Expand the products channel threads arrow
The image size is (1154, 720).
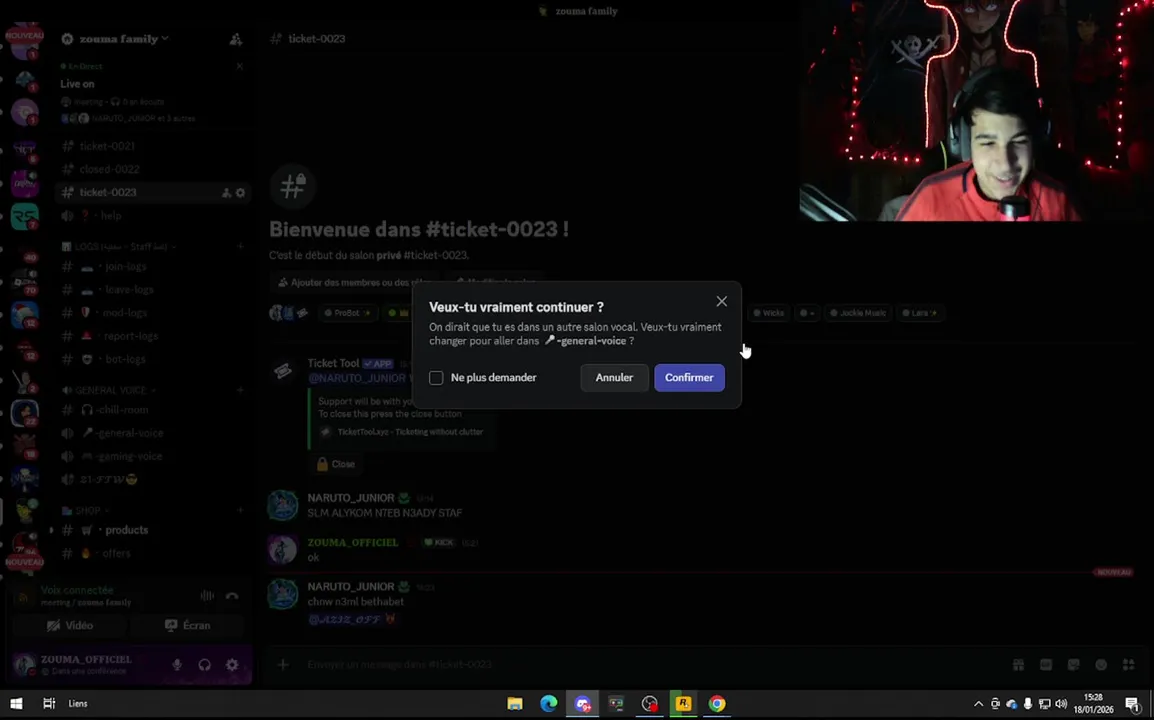52,530
